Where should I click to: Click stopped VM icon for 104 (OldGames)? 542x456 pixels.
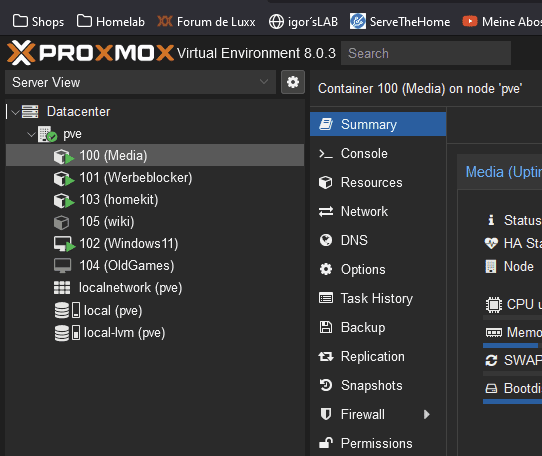click(x=63, y=266)
